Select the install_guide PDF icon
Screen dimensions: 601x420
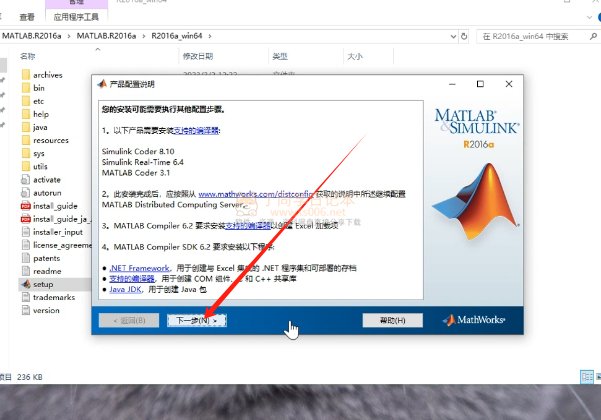click(26, 206)
